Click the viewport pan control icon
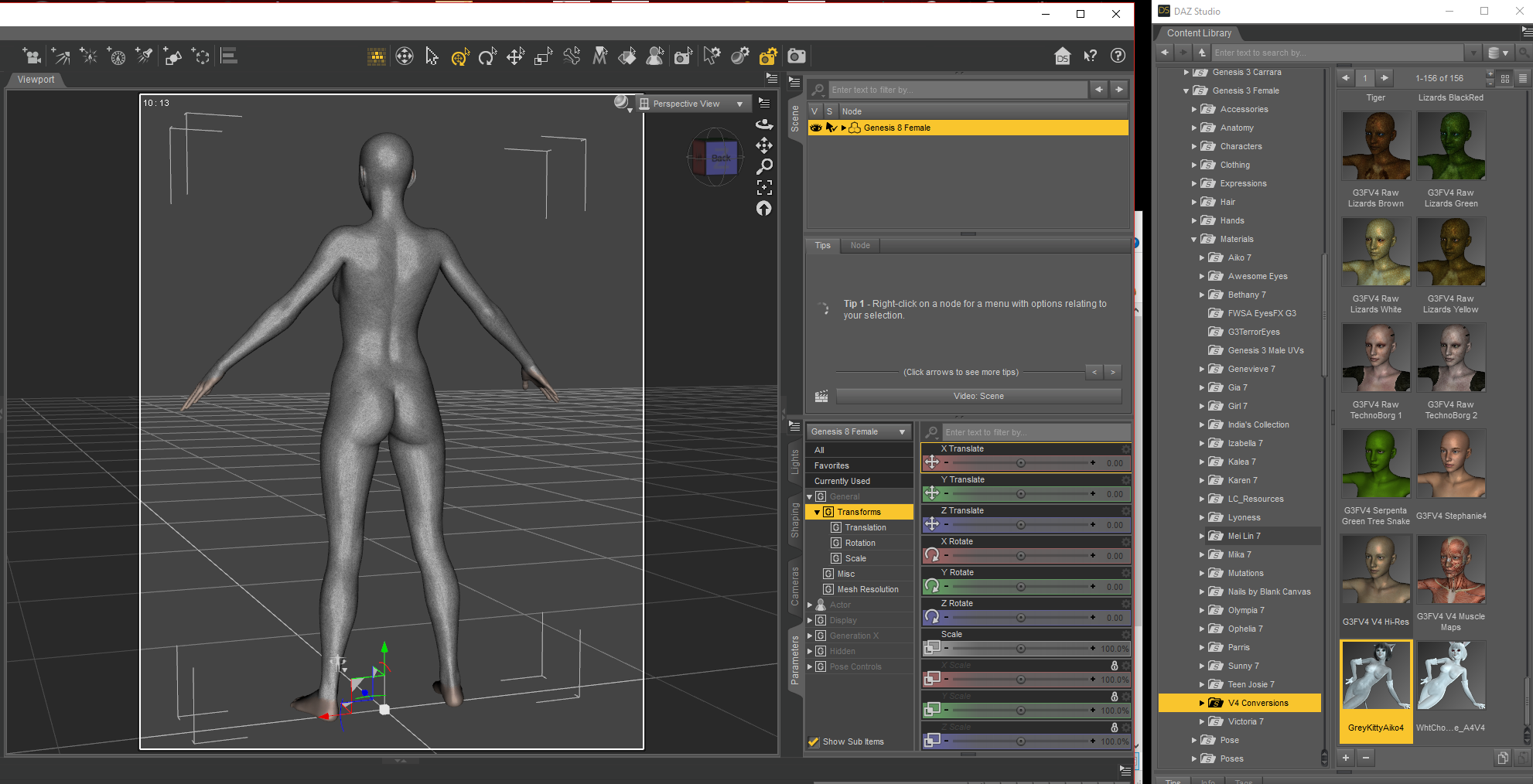The width and height of the screenshot is (1533, 784). click(x=764, y=145)
